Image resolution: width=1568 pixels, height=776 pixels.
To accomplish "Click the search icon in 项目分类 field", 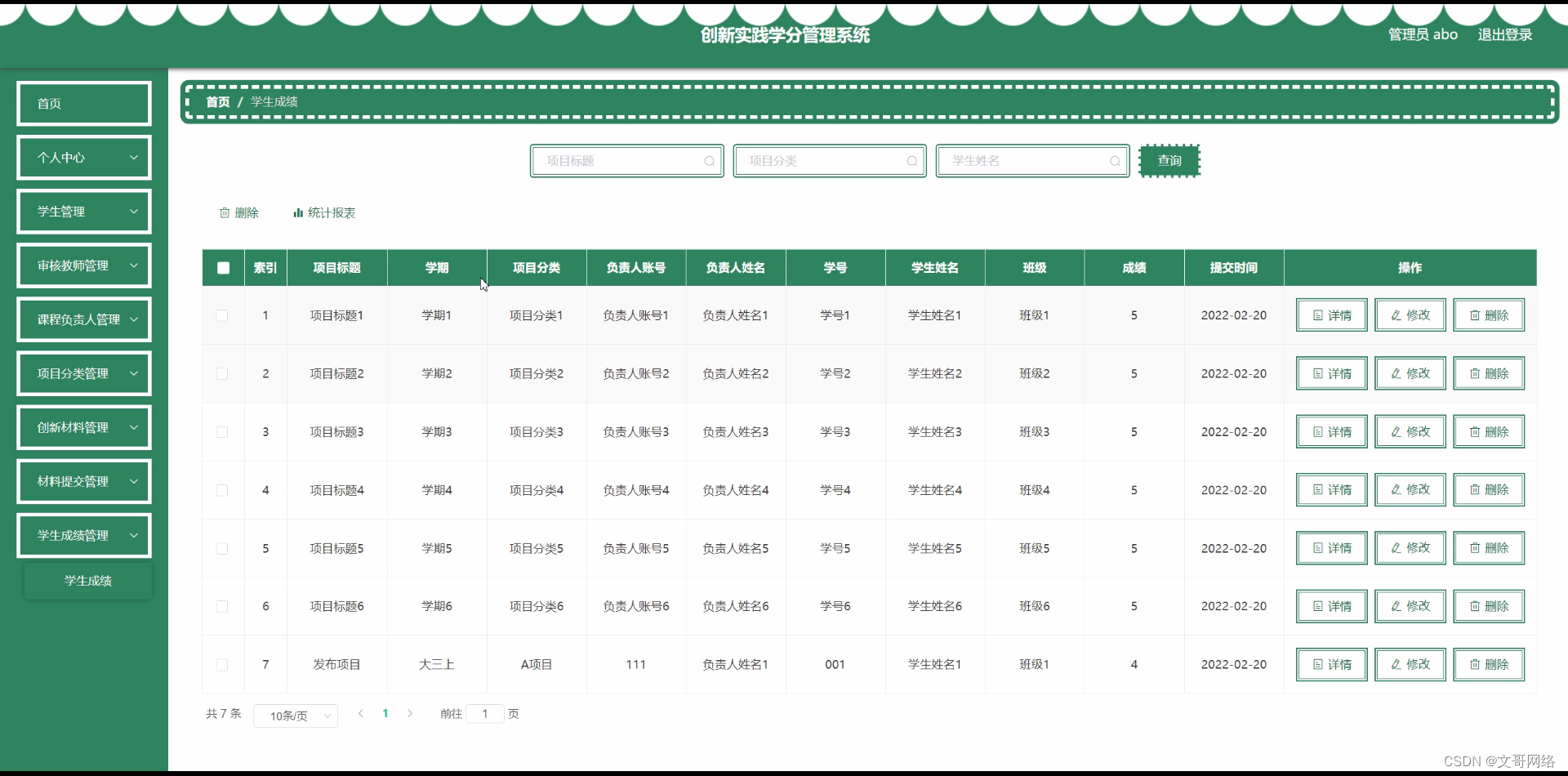I will (x=912, y=161).
